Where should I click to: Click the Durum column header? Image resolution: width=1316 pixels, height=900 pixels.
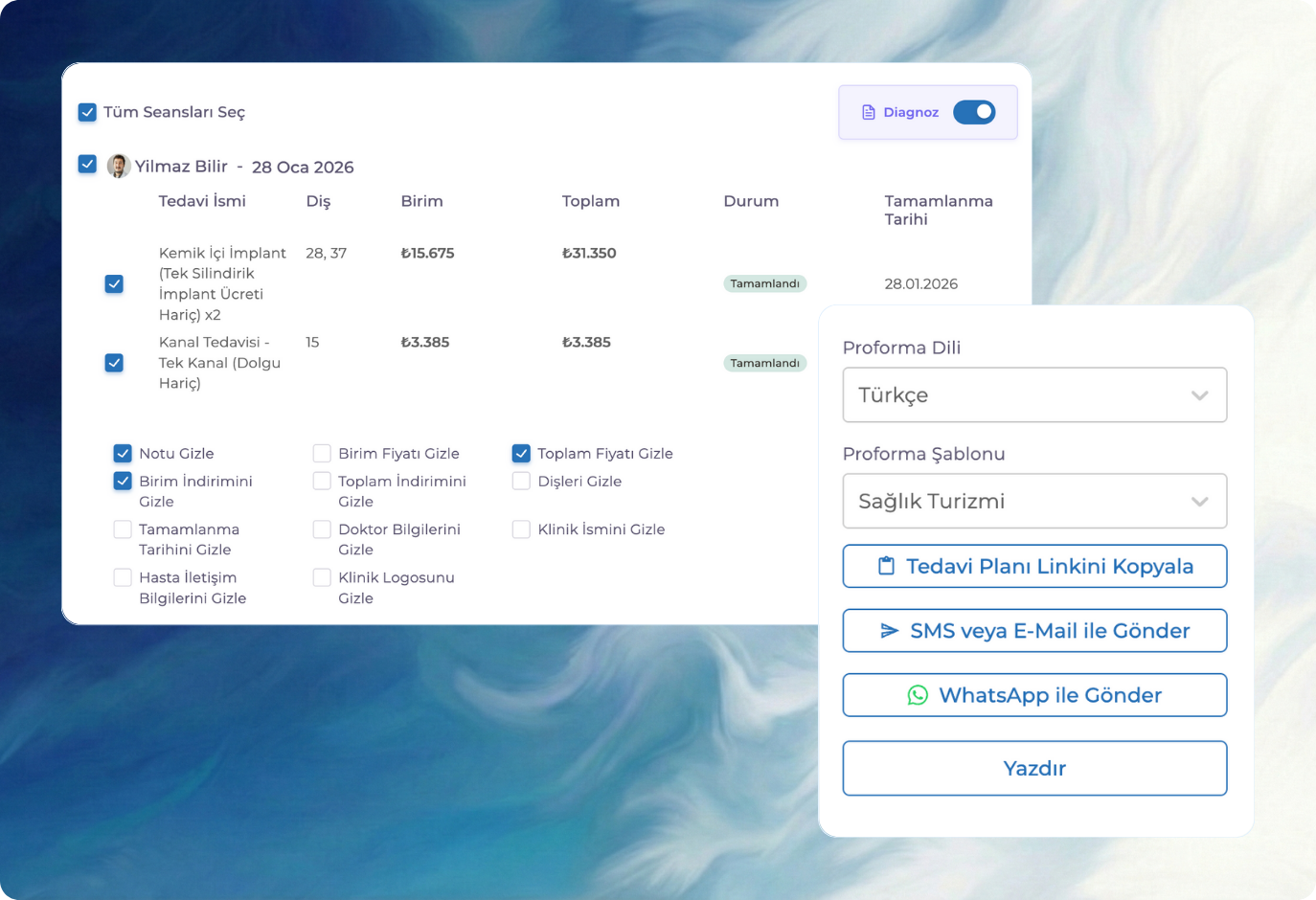point(751,201)
